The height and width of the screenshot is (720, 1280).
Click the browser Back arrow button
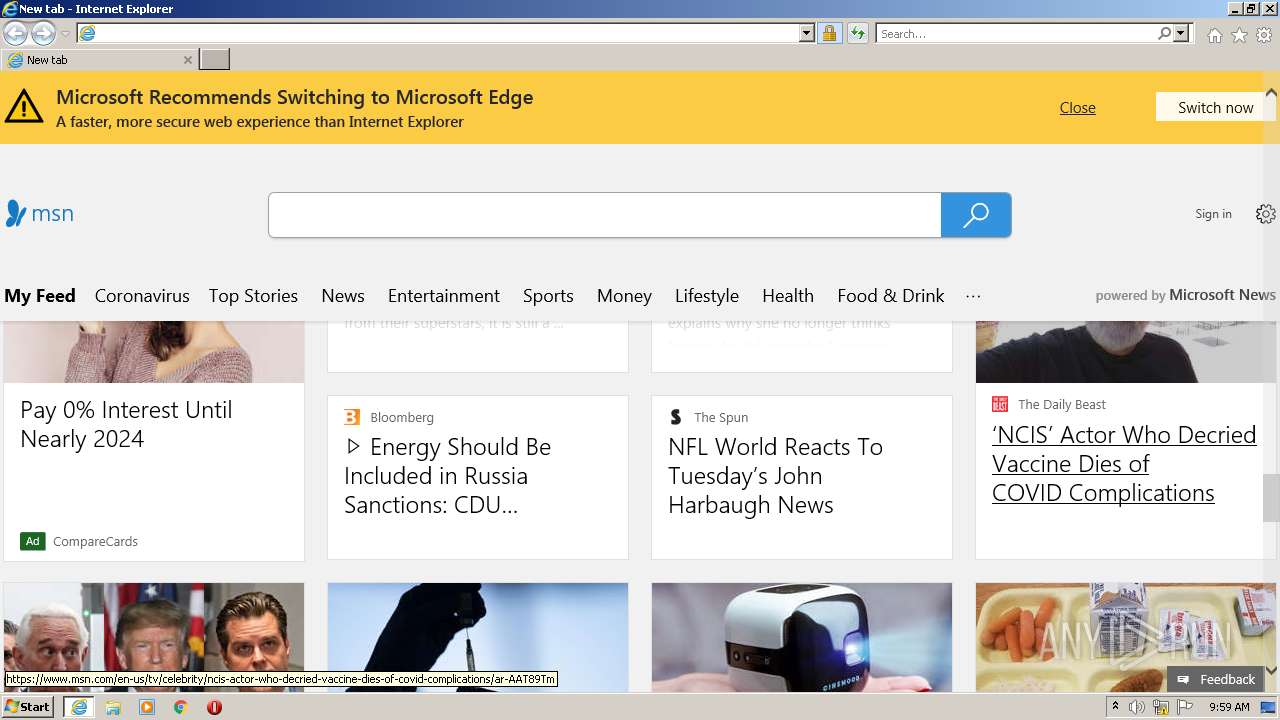pos(15,33)
